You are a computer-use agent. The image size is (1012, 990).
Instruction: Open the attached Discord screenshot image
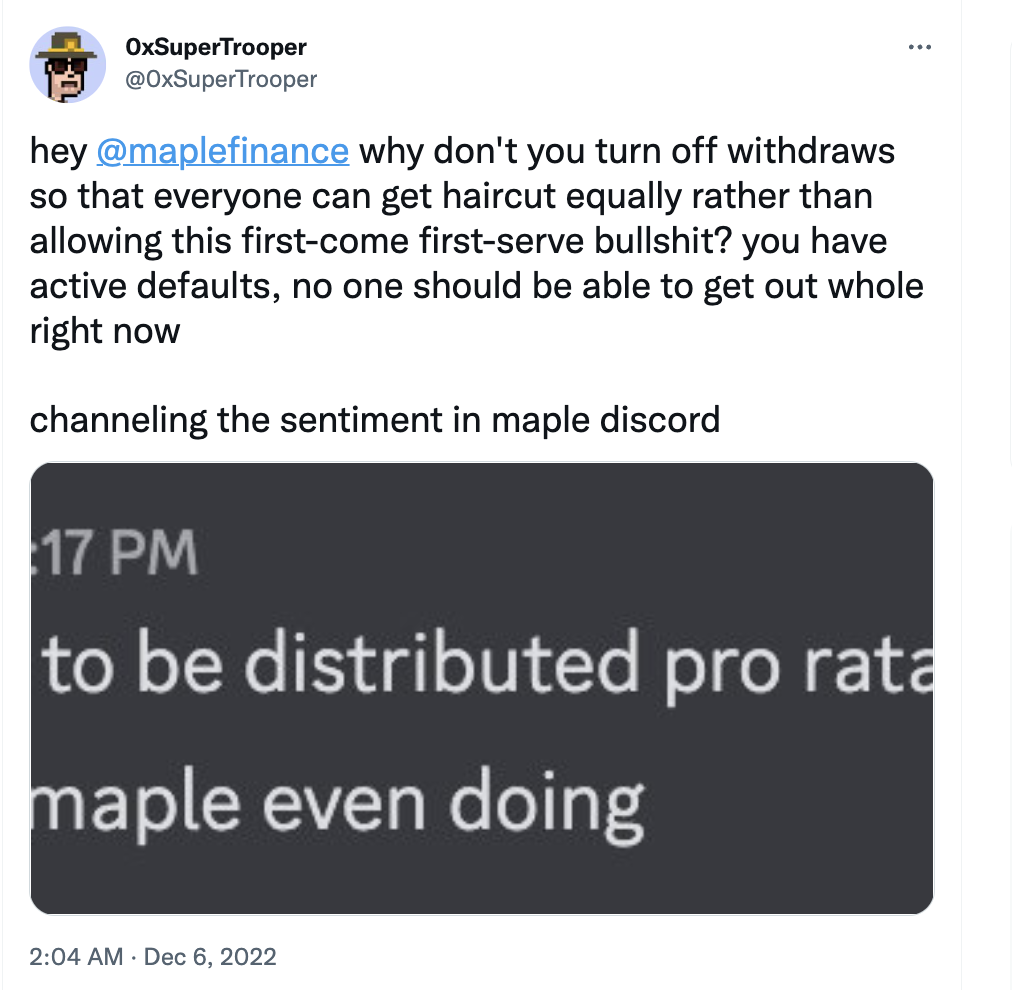(x=482, y=688)
